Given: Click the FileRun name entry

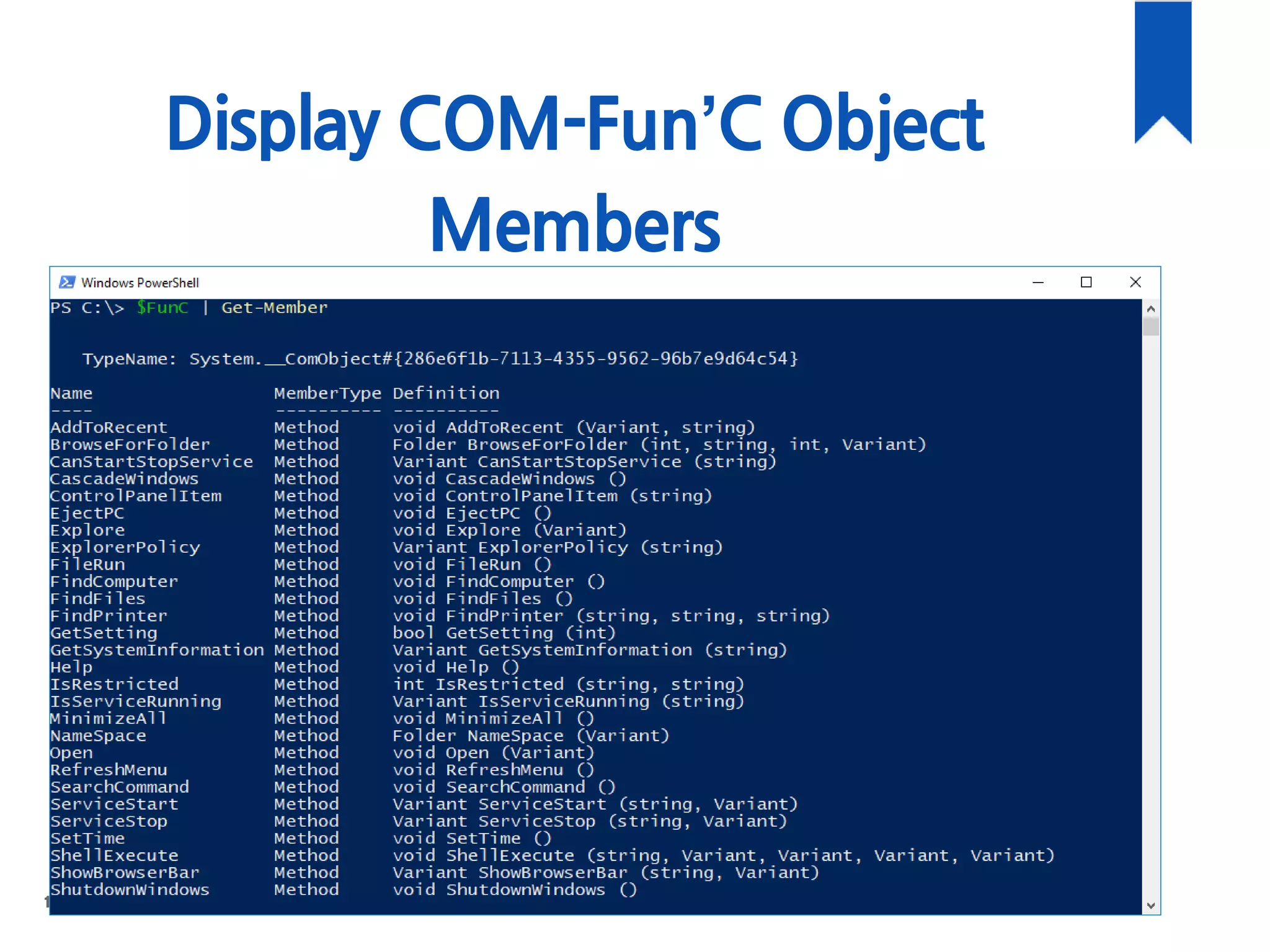Looking at the screenshot, I should (x=87, y=565).
